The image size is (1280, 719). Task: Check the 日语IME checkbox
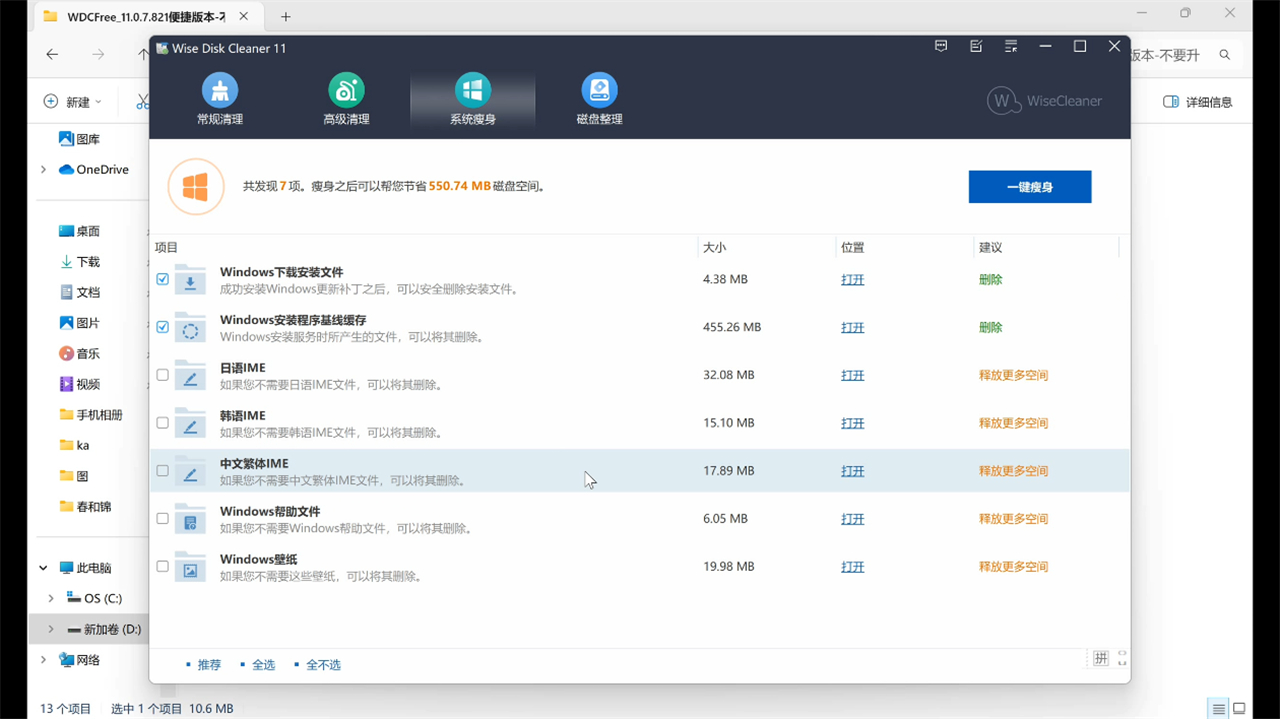point(163,375)
